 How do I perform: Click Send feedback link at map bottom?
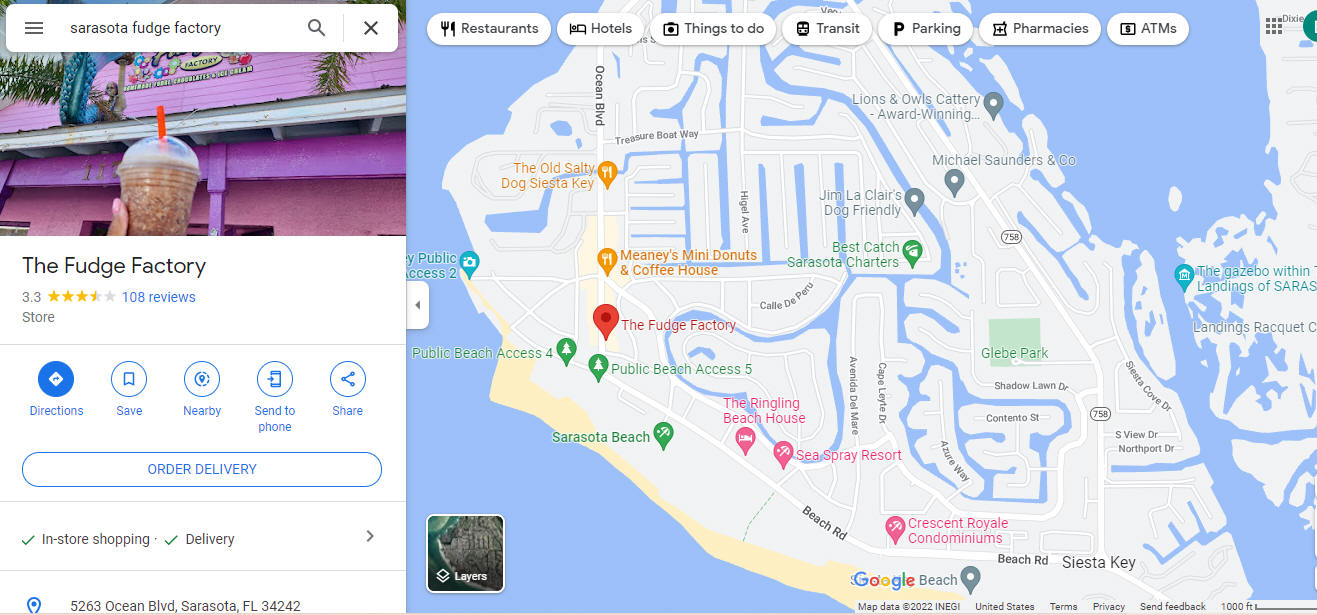pos(1172,607)
